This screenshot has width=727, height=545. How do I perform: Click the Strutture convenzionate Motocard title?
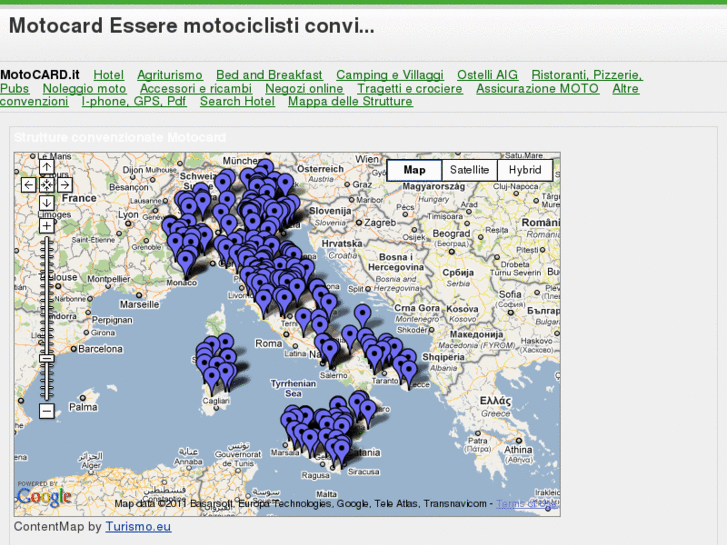point(120,138)
